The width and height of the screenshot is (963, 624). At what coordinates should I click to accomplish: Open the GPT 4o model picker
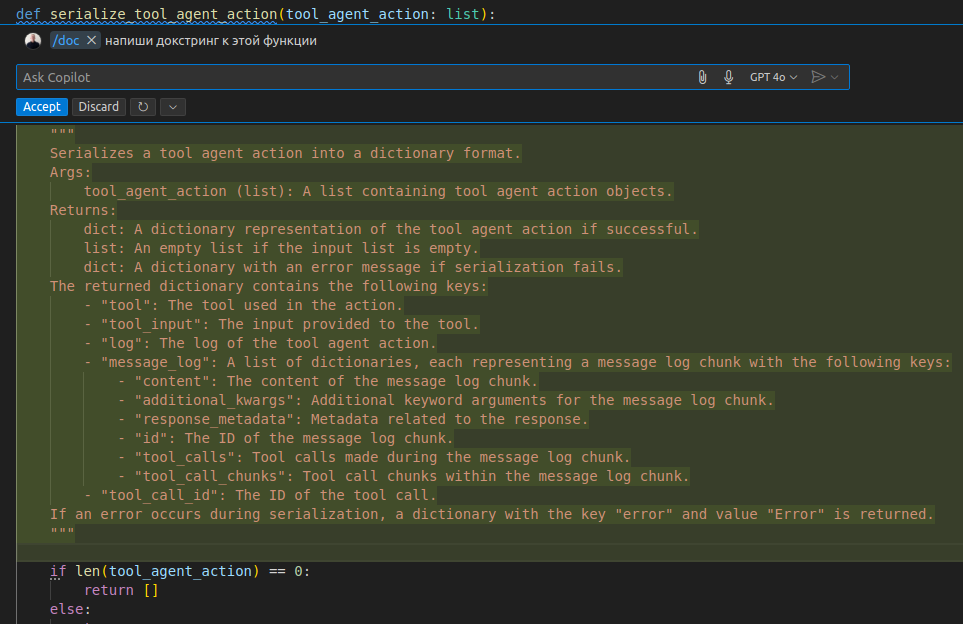click(773, 77)
